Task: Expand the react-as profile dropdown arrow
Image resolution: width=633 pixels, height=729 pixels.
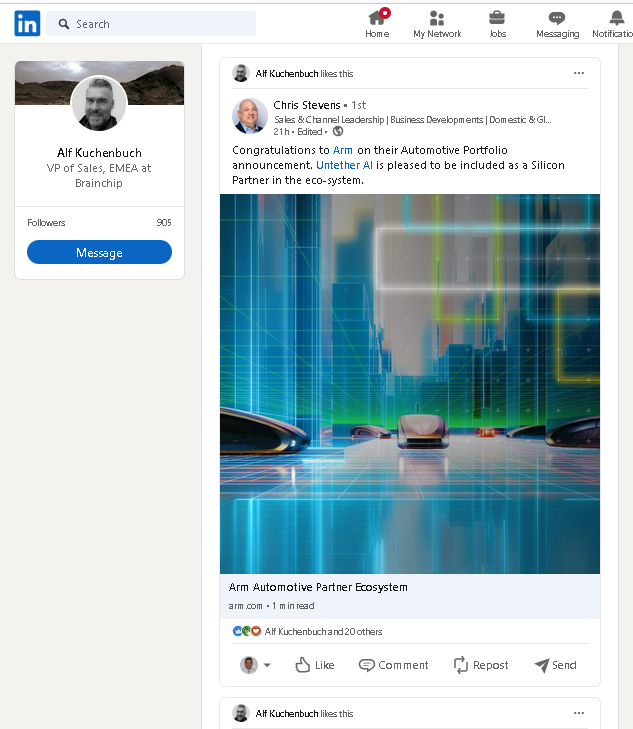Action: 267,666
